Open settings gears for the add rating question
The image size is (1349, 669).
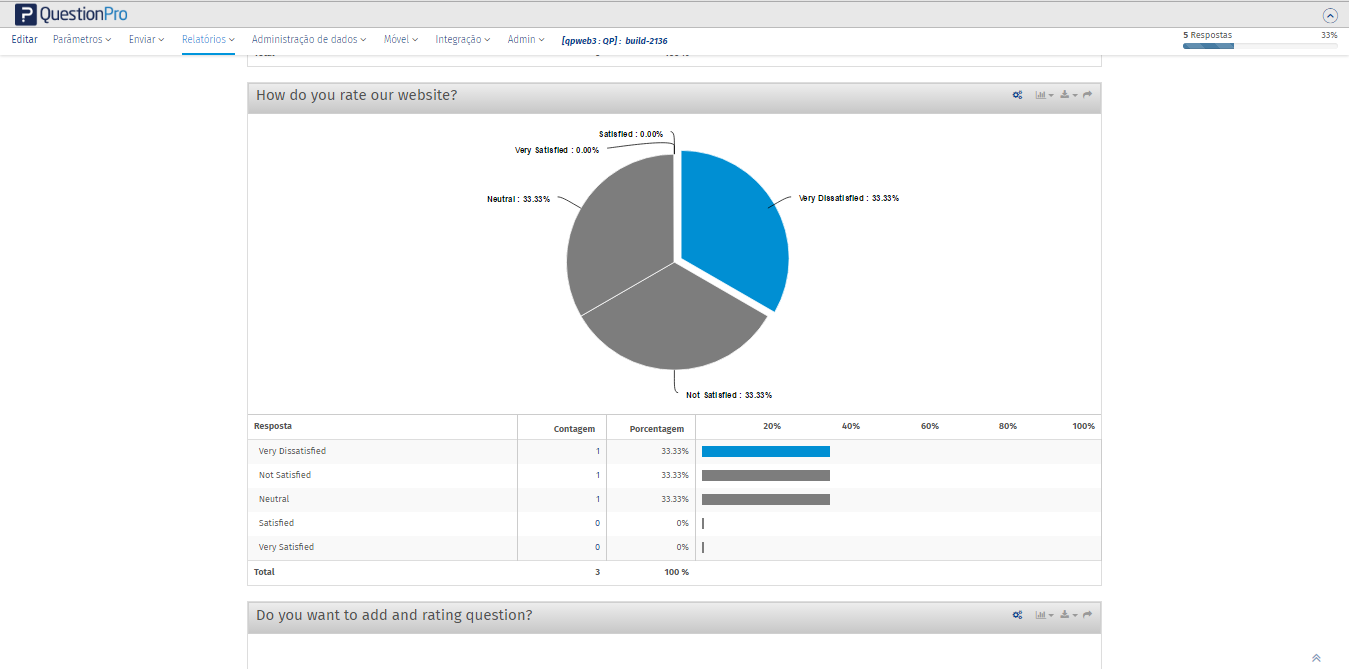[1017, 615]
